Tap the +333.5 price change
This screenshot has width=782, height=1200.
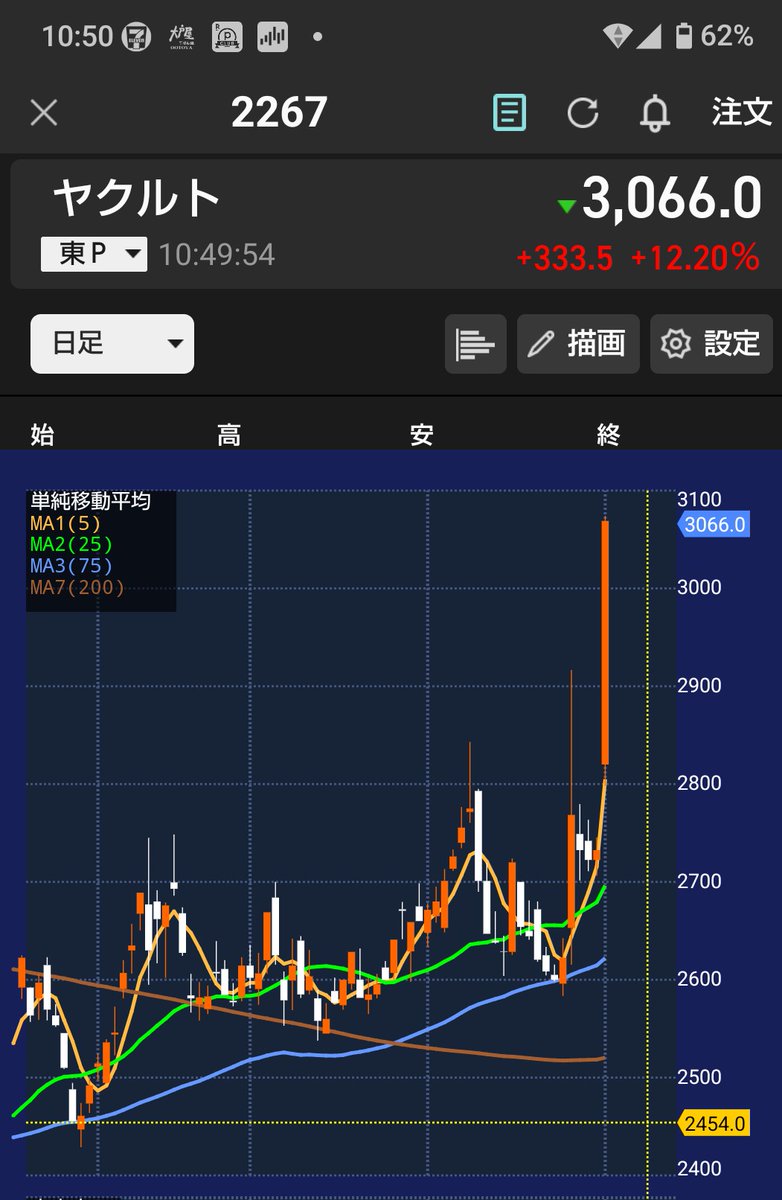tap(565, 258)
